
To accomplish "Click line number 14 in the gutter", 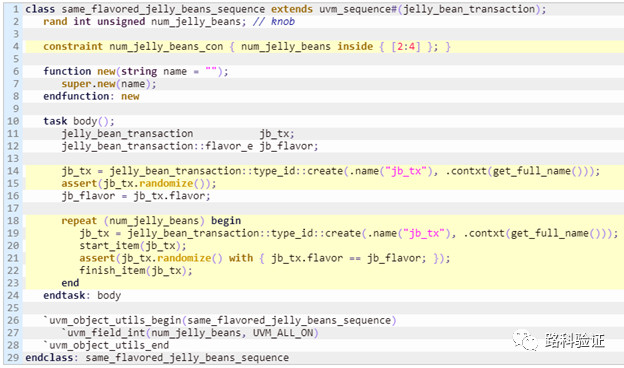I will (13, 171).
